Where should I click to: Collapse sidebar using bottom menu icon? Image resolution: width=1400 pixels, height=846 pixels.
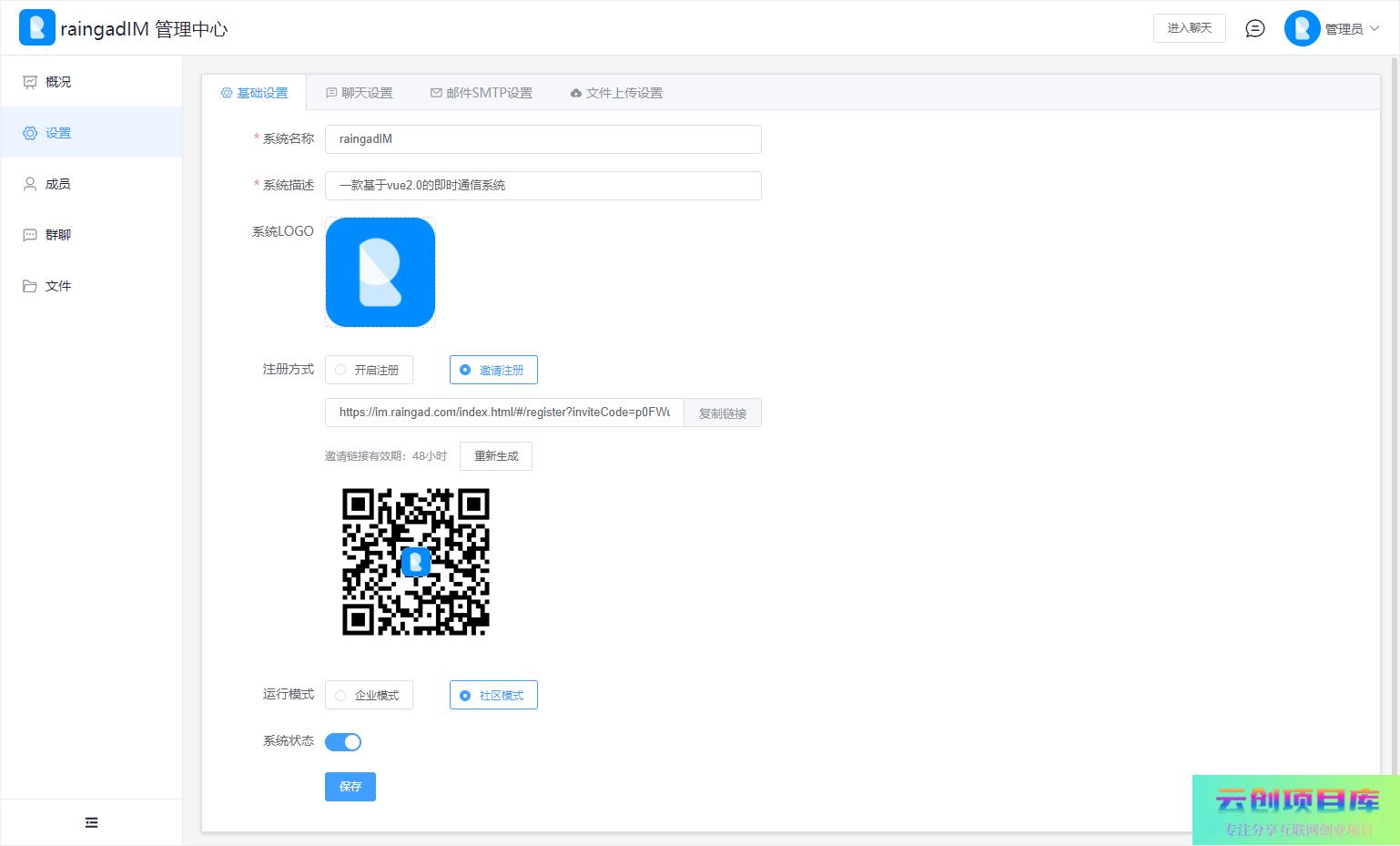point(91,822)
